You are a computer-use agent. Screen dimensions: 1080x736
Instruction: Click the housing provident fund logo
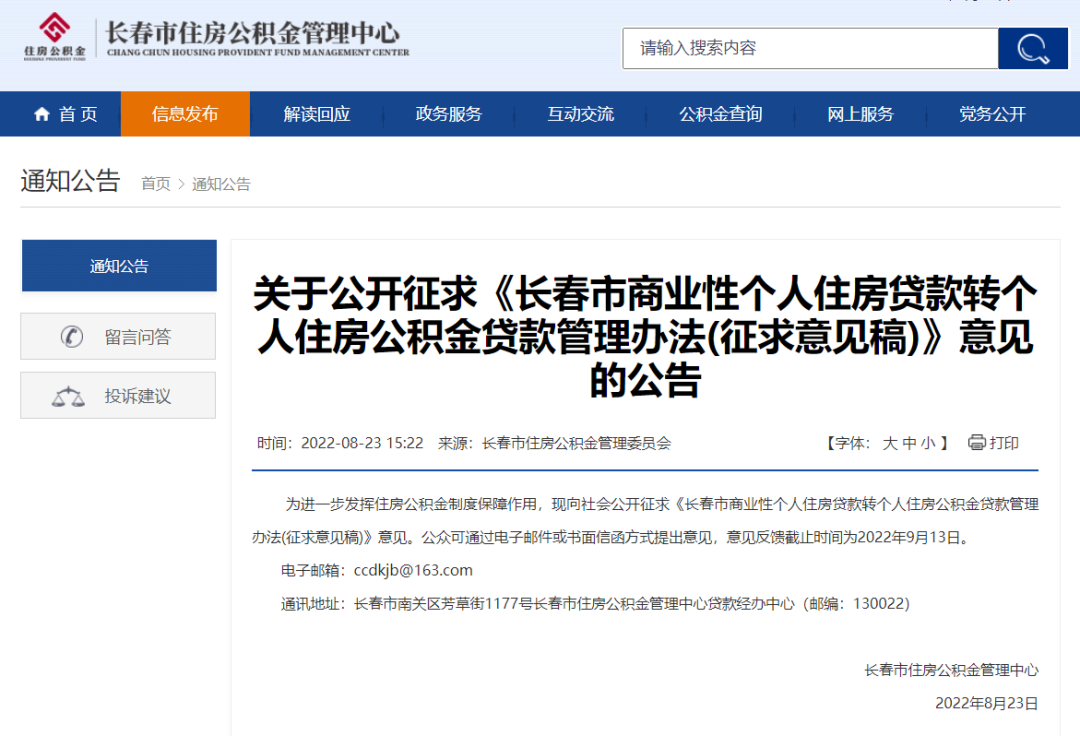point(55,37)
